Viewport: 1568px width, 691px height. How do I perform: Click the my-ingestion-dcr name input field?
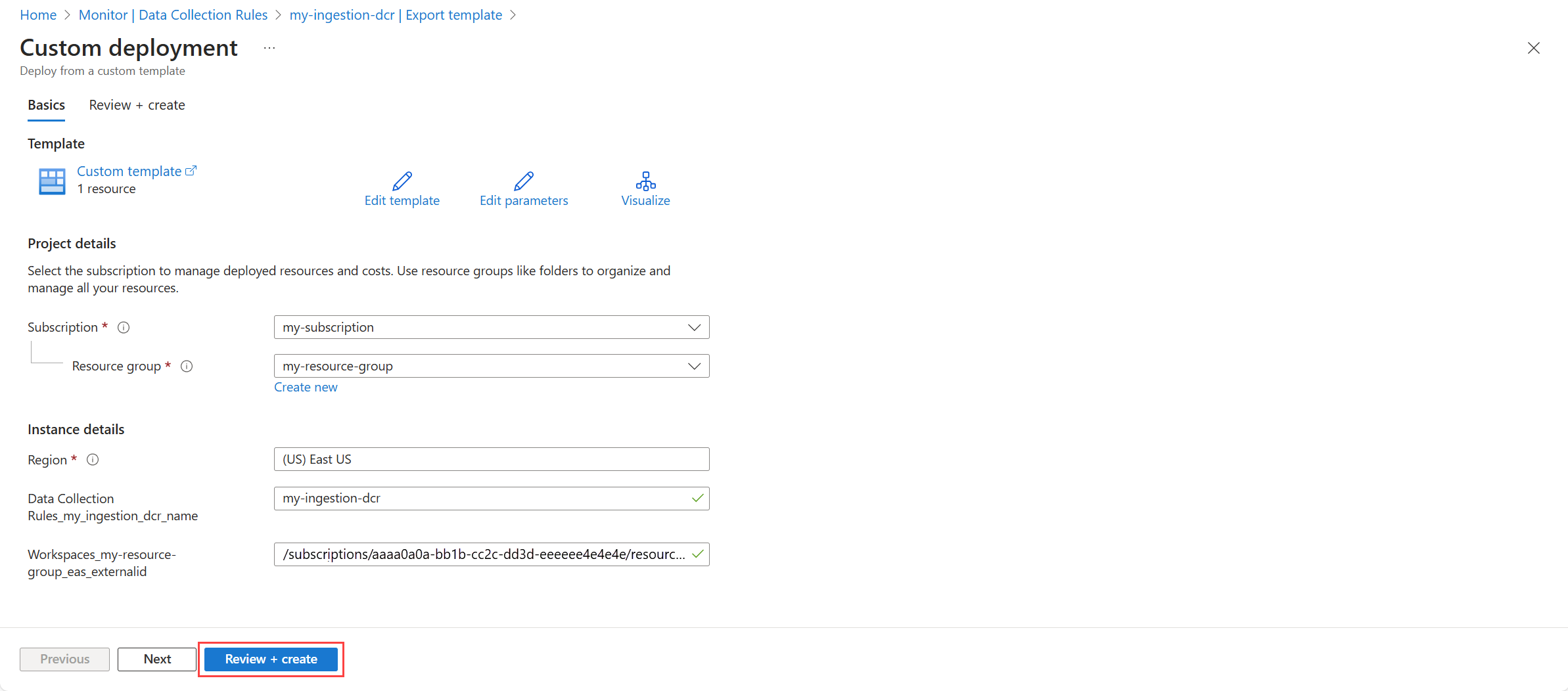point(492,499)
